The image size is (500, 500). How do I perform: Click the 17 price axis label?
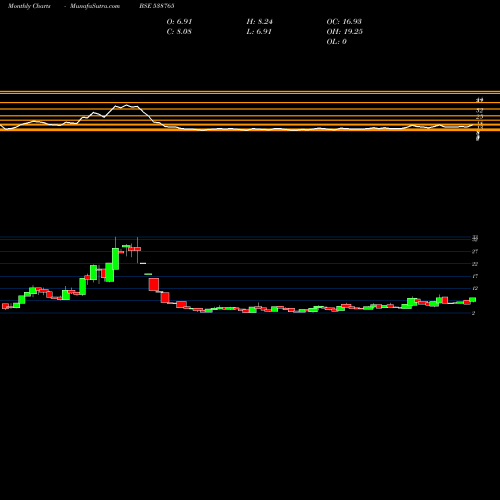475,276
